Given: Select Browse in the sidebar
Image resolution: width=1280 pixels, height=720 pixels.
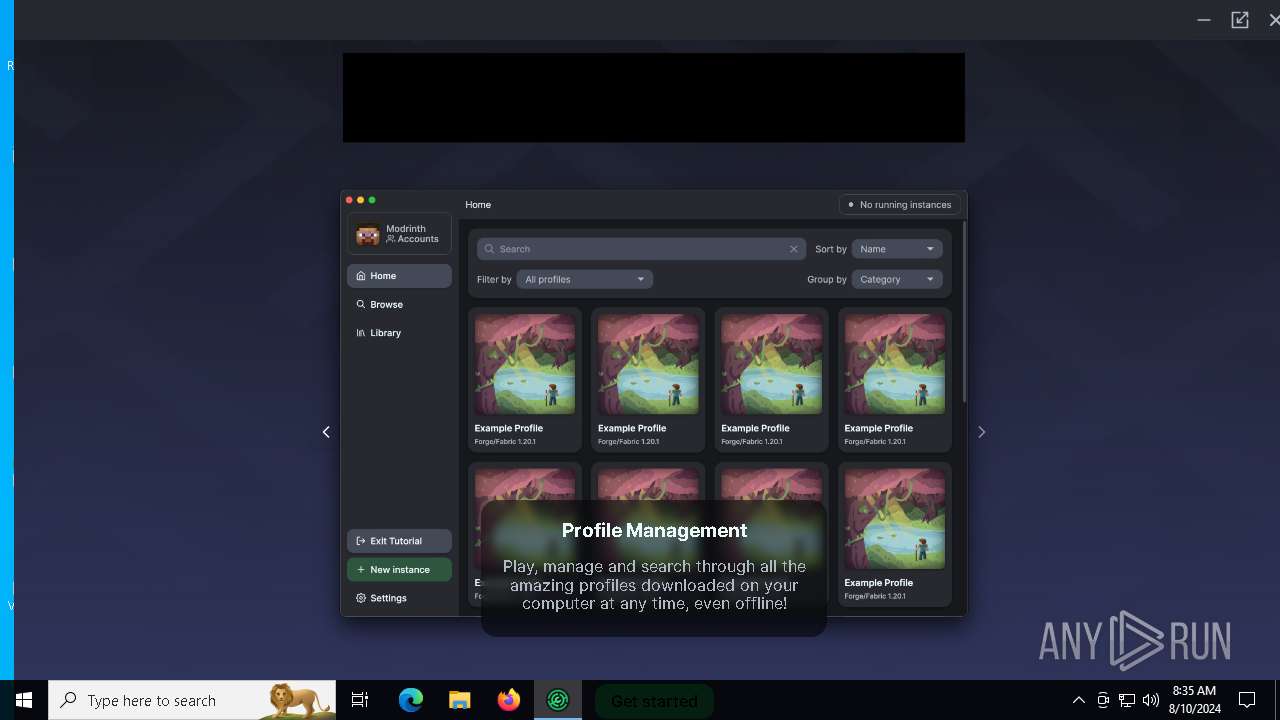Looking at the screenshot, I should tap(399, 304).
